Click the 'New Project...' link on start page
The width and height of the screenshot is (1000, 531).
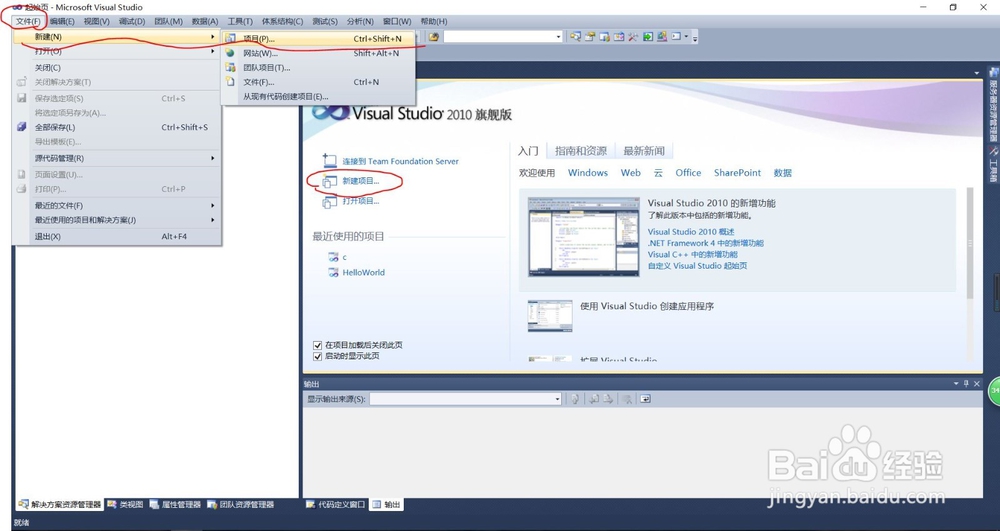pos(361,181)
